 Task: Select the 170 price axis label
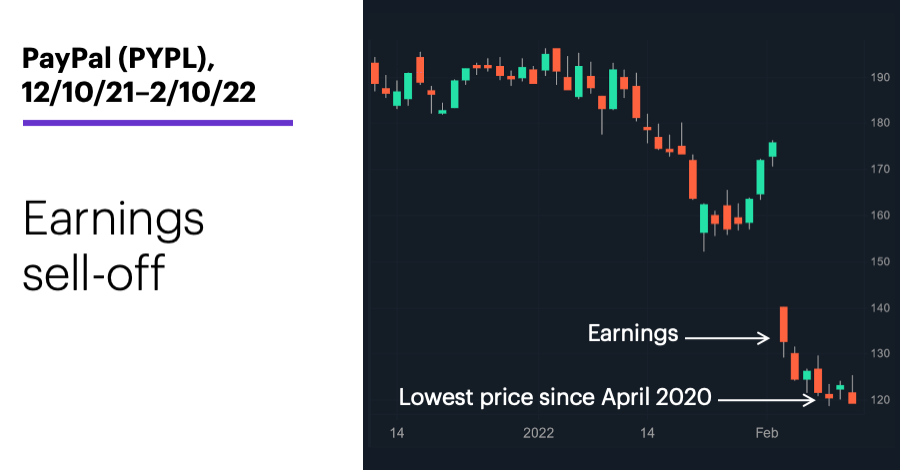(x=880, y=169)
